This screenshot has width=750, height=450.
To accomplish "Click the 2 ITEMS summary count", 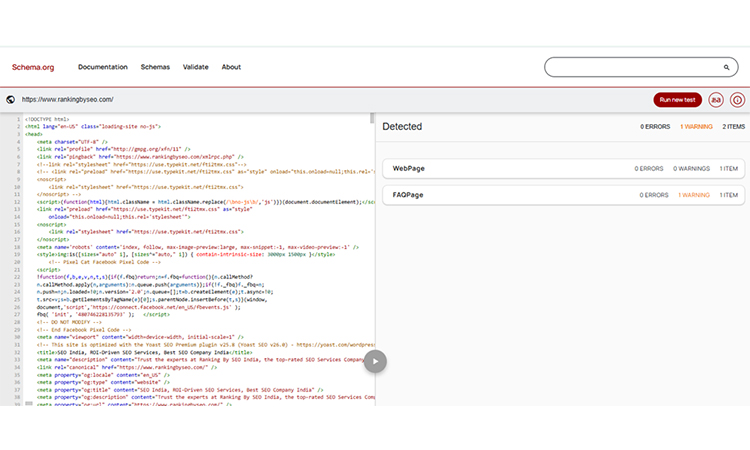I will coord(733,127).
